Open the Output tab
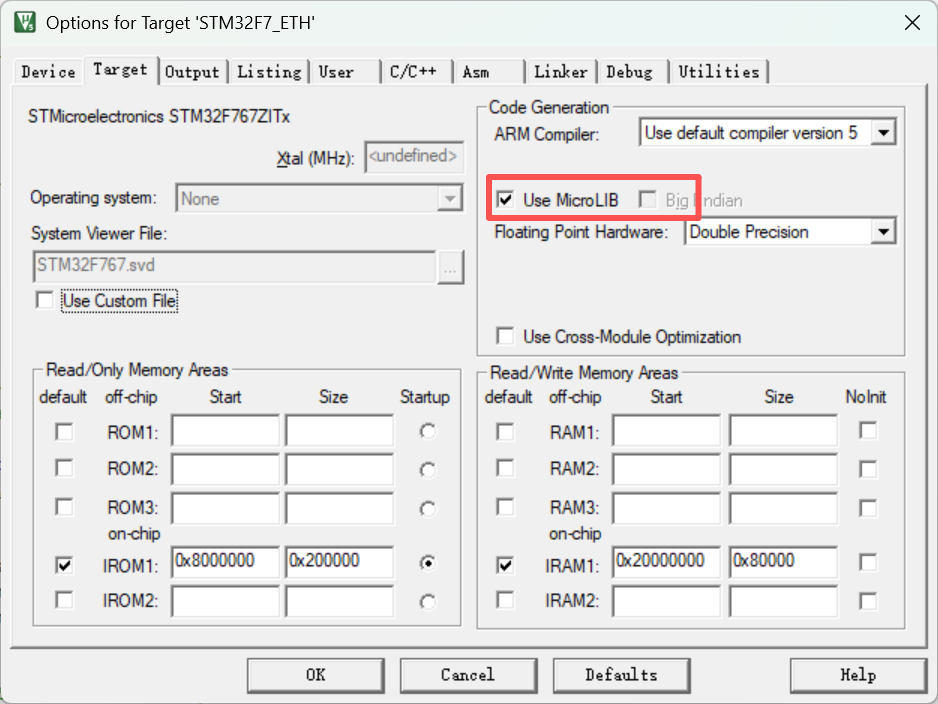 point(193,72)
